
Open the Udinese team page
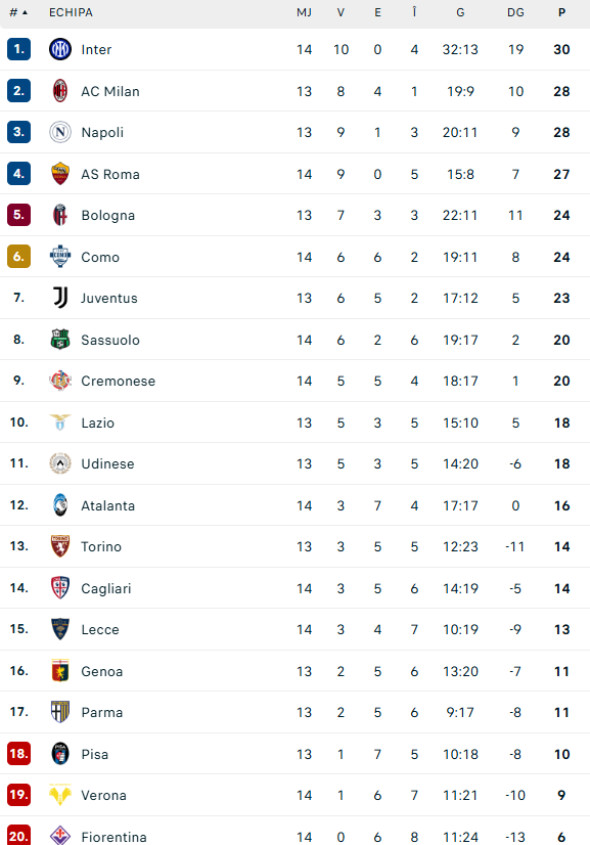tap(107, 464)
